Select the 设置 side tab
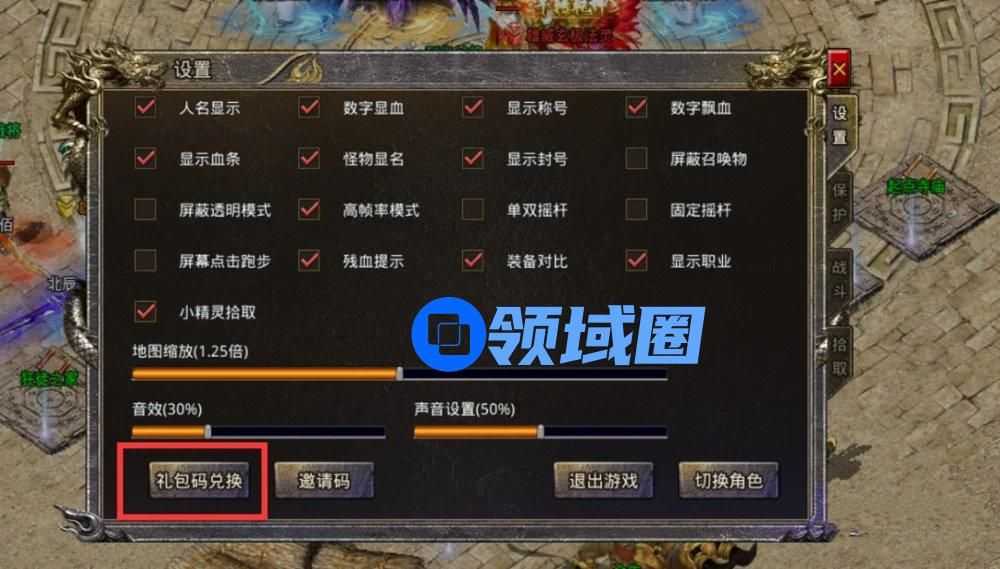Screen dimensions: 1000x569 [839, 126]
